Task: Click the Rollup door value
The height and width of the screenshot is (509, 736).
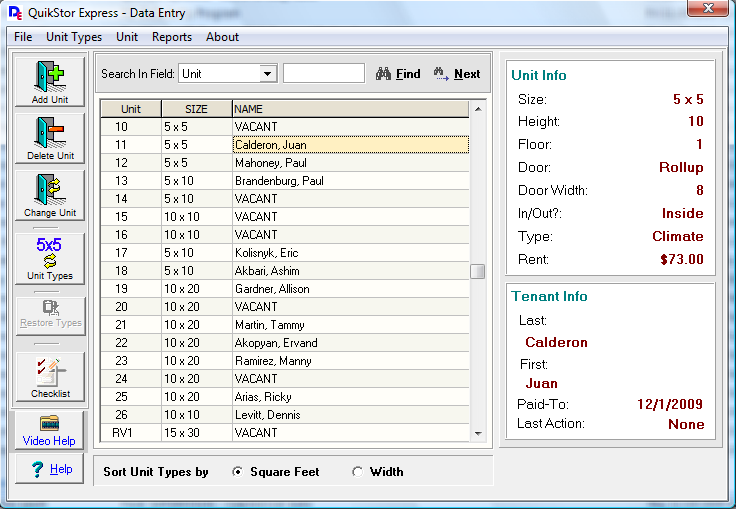Action: [681, 167]
